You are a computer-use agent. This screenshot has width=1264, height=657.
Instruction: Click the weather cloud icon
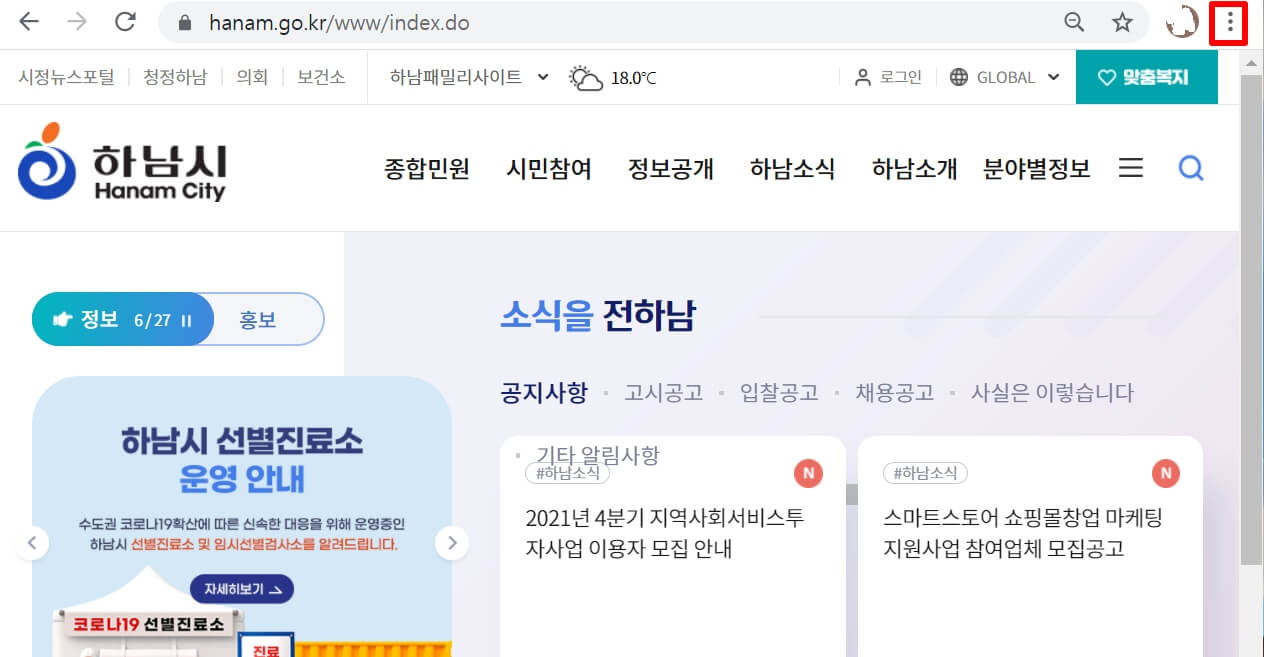586,78
